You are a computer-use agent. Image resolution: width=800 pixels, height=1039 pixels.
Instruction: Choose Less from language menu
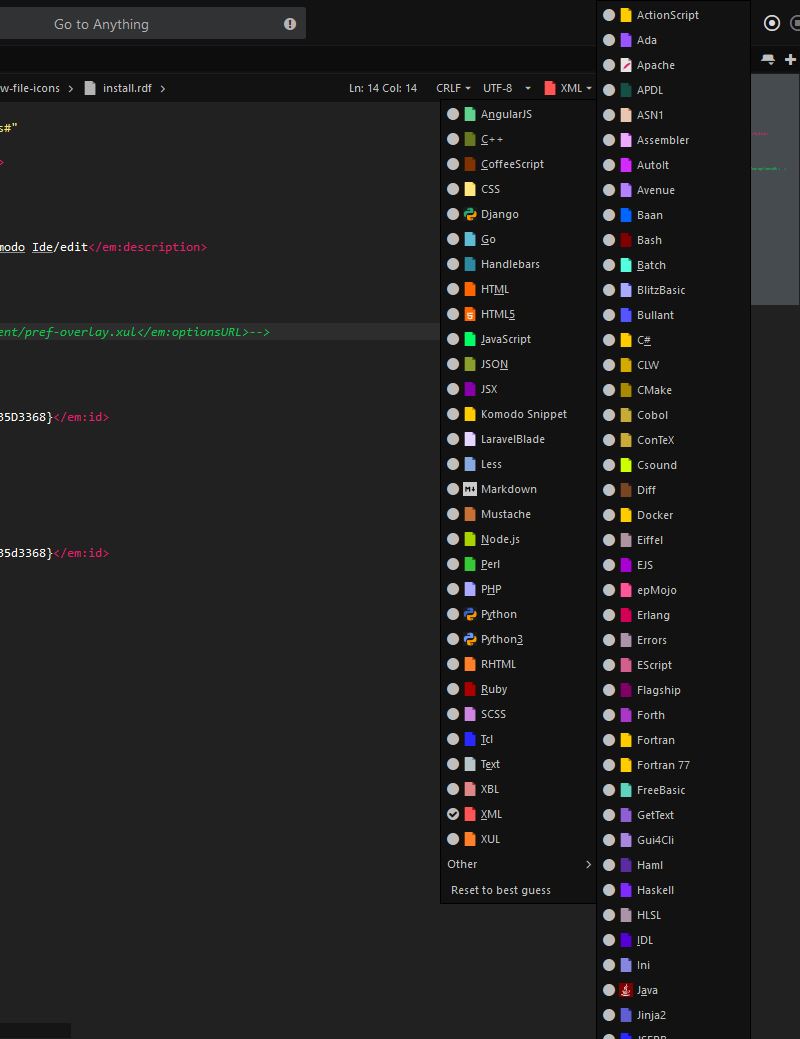click(x=519, y=464)
